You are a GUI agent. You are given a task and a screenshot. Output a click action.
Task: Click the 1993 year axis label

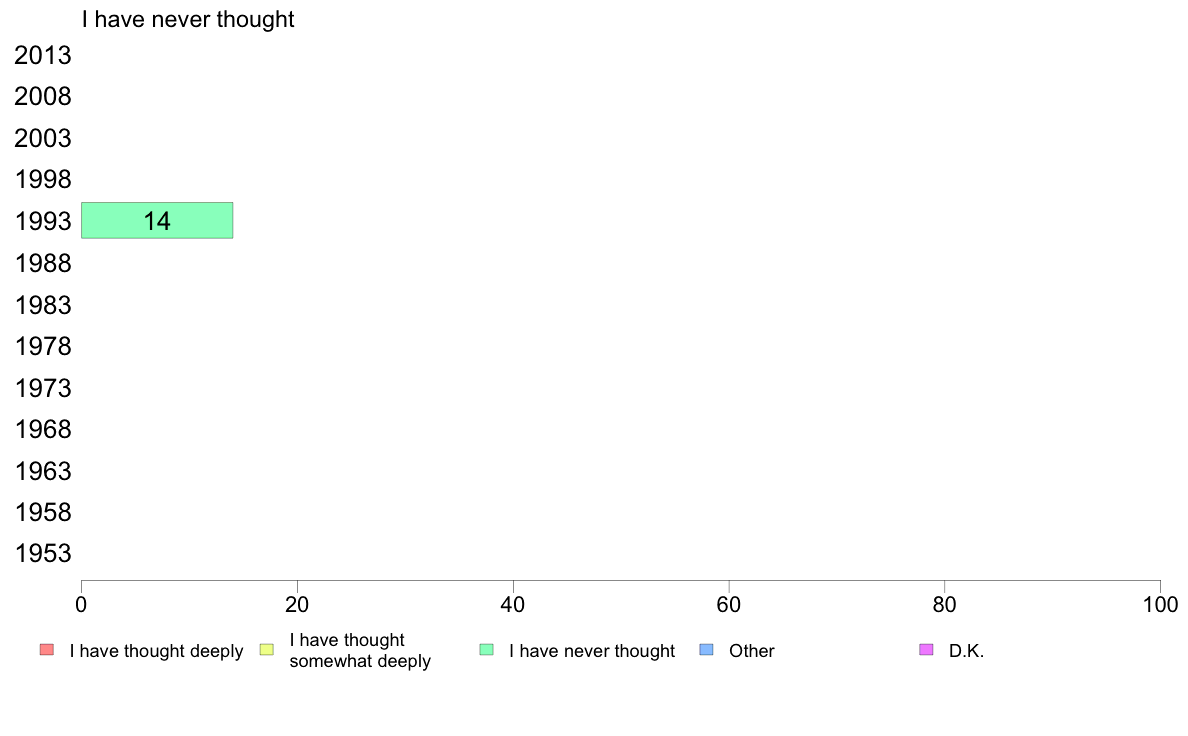tap(43, 222)
